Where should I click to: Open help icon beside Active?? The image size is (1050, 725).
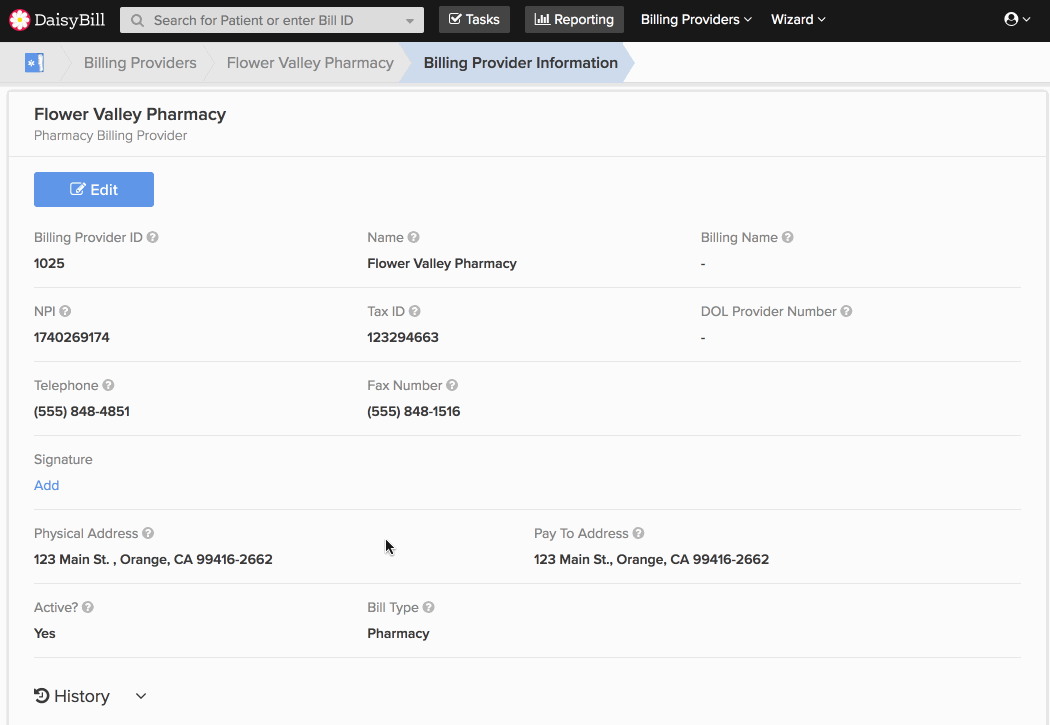click(88, 607)
